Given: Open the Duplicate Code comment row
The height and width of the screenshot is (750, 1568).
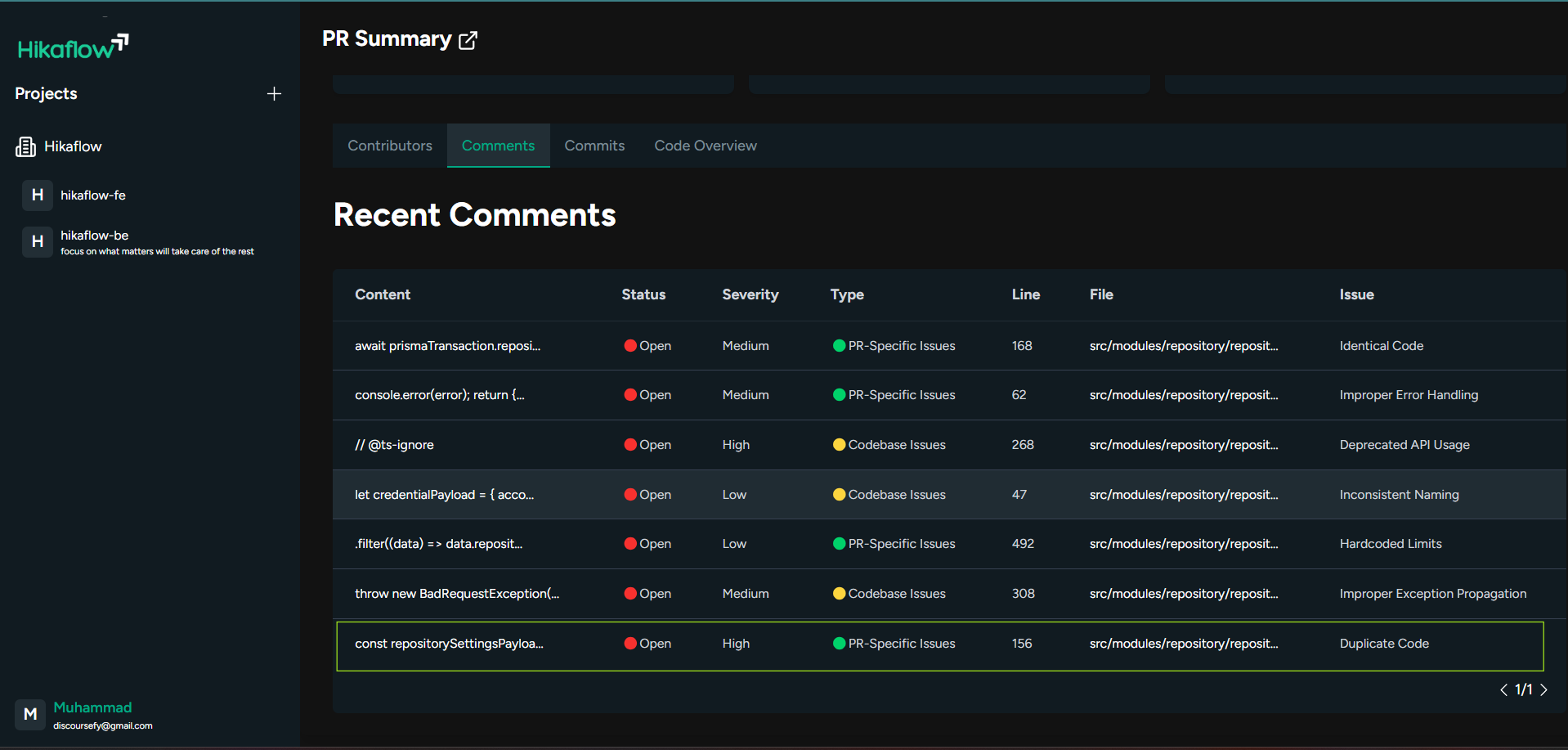Looking at the screenshot, I should [x=939, y=644].
